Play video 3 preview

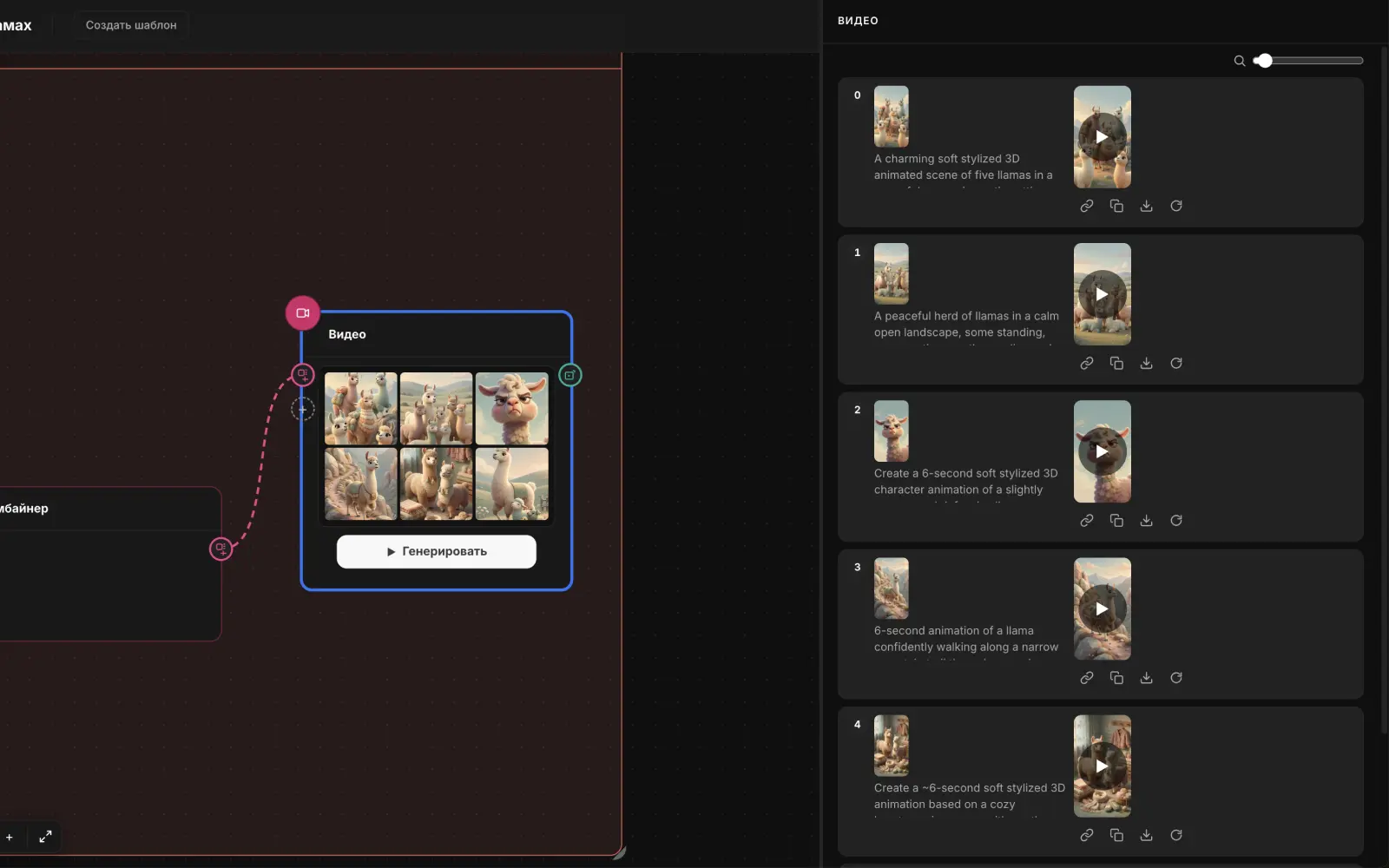[x=1102, y=608]
